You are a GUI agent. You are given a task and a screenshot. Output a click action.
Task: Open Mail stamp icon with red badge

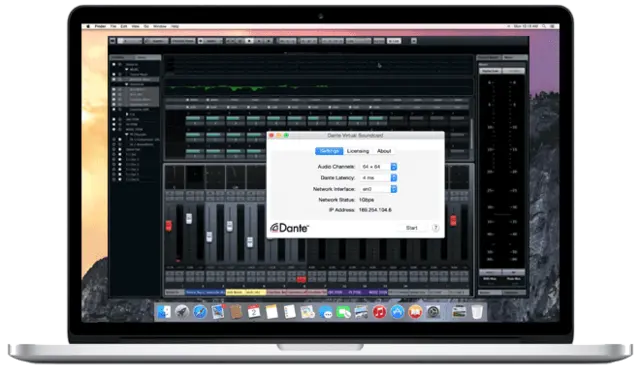point(218,313)
